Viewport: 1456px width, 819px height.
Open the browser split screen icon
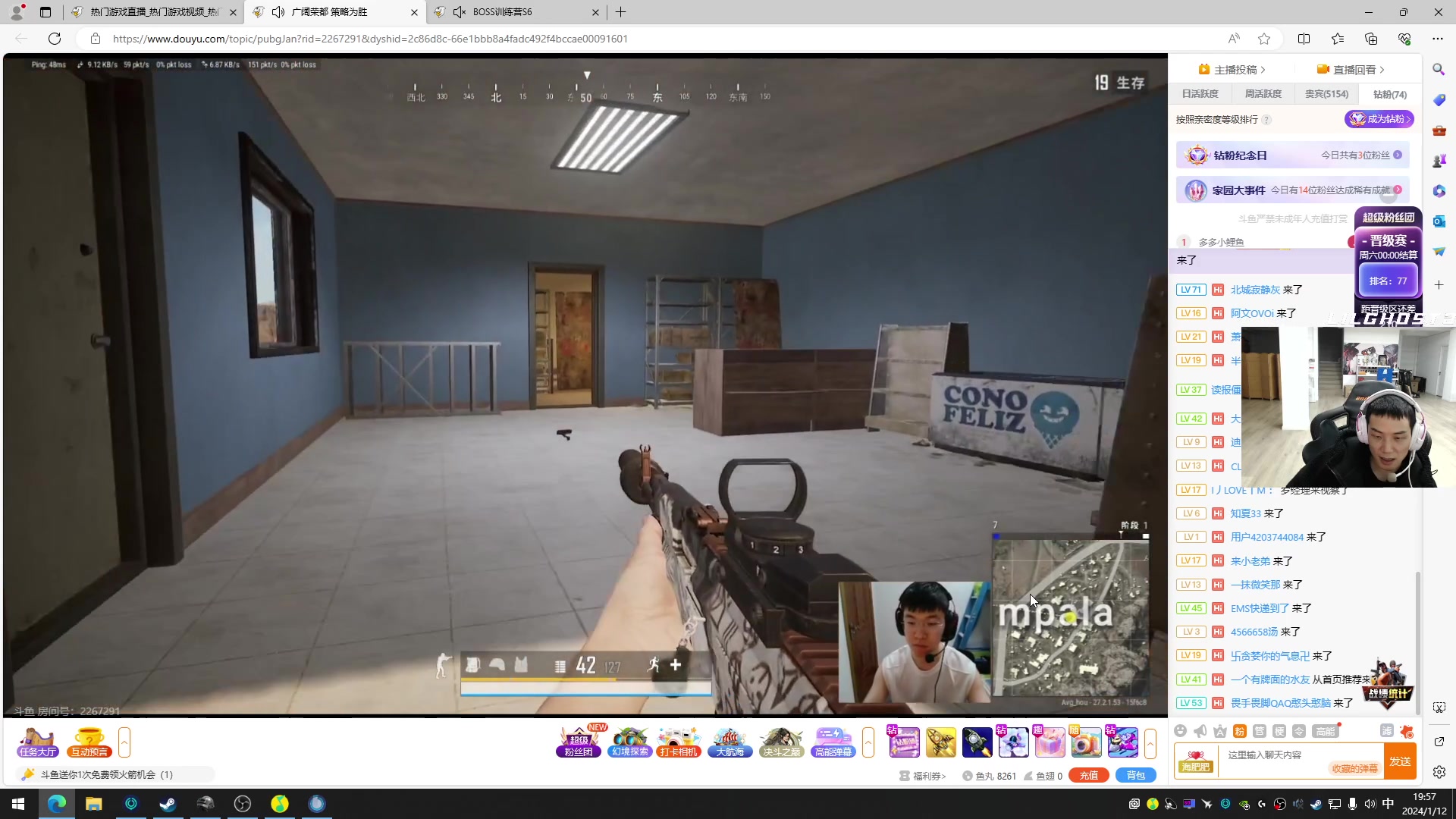1304,39
